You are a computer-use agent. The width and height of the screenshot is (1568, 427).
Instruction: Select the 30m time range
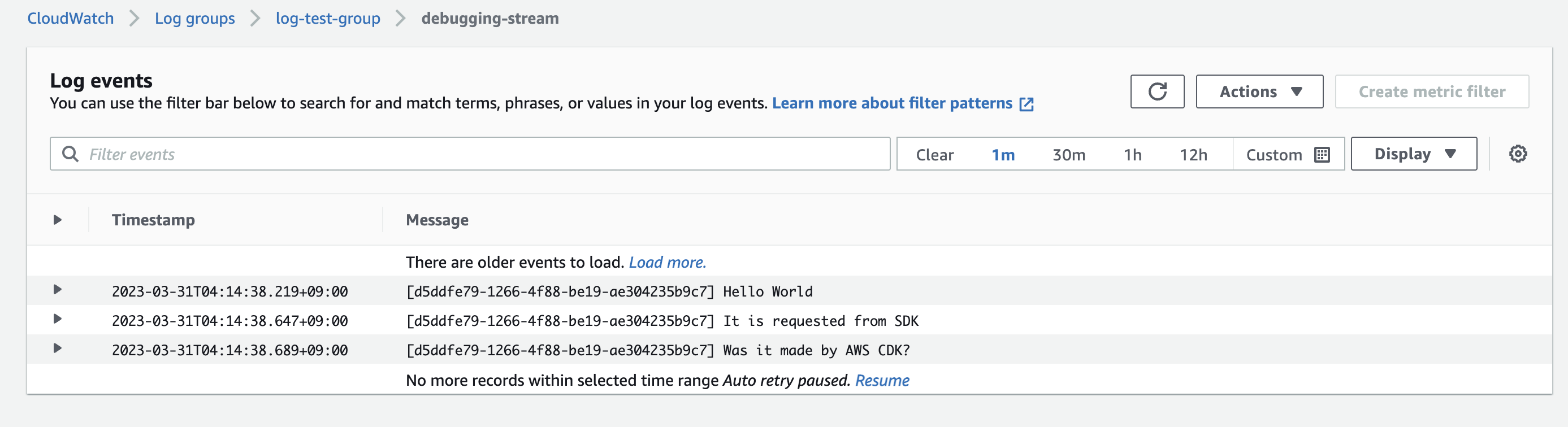(x=1068, y=155)
